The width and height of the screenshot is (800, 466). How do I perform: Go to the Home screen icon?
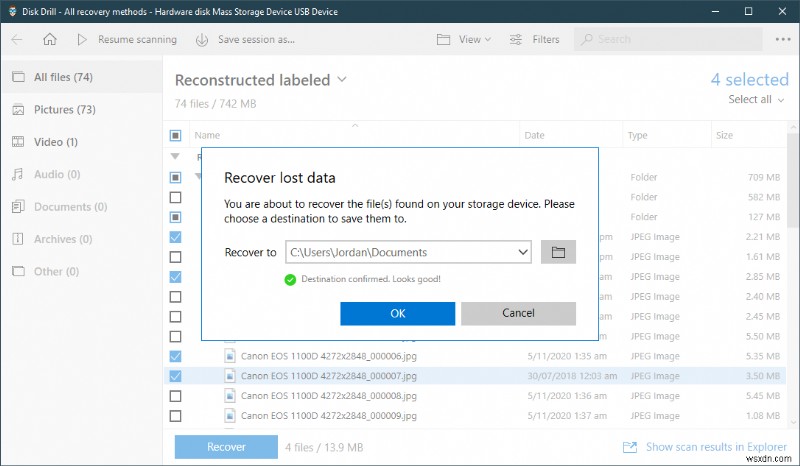click(50, 40)
